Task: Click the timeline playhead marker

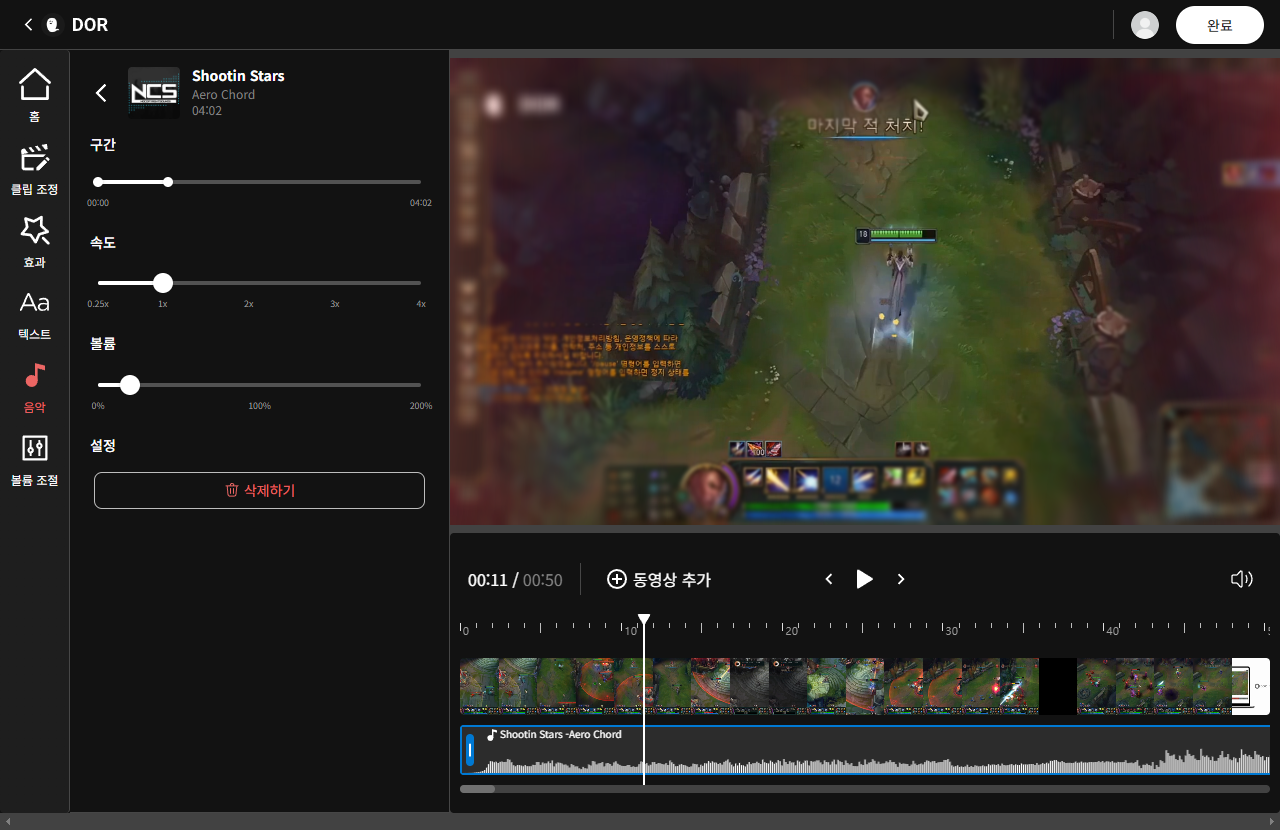Action: coord(644,620)
